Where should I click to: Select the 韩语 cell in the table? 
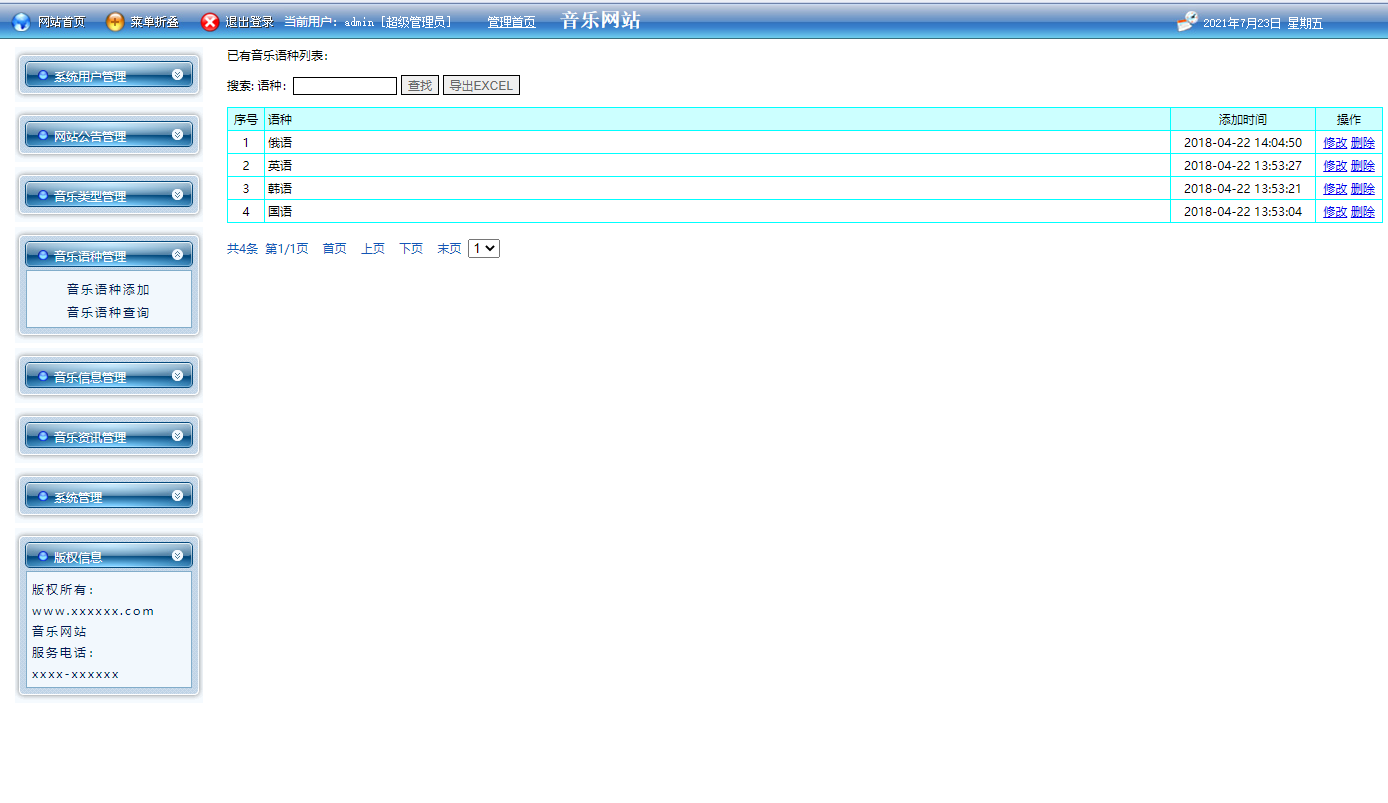tap(717, 188)
